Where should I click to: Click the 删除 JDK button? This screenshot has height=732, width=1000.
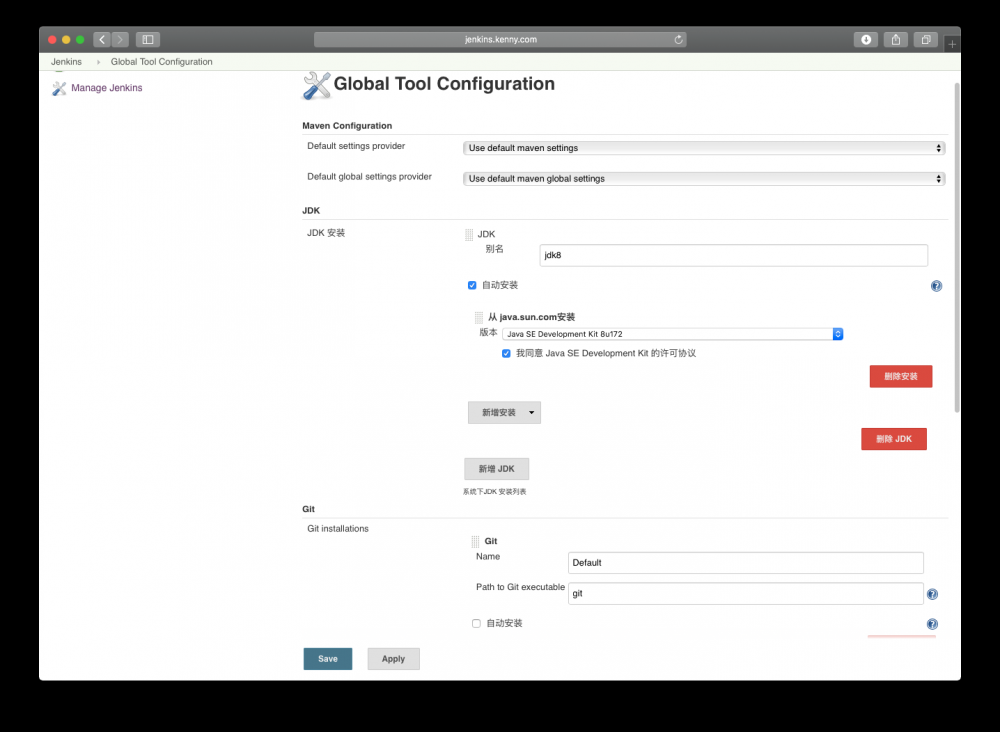tap(893, 438)
